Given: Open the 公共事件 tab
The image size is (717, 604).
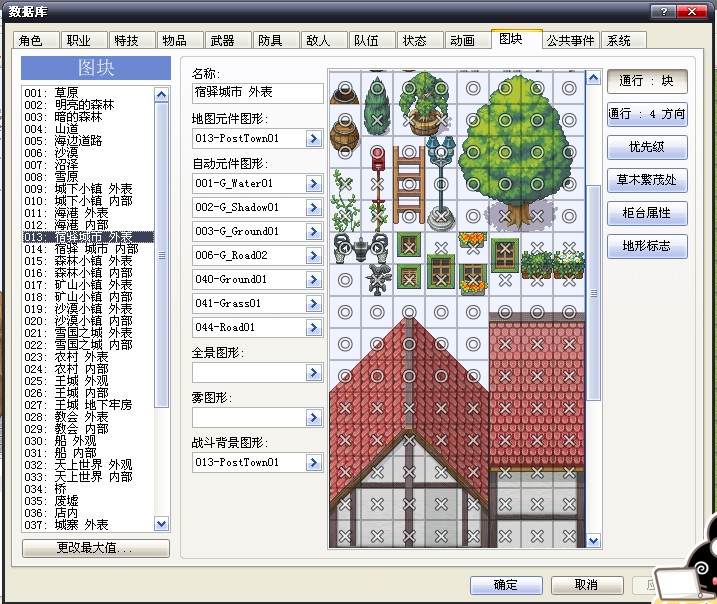Looking at the screenshot, I should [x=571, y=40].
